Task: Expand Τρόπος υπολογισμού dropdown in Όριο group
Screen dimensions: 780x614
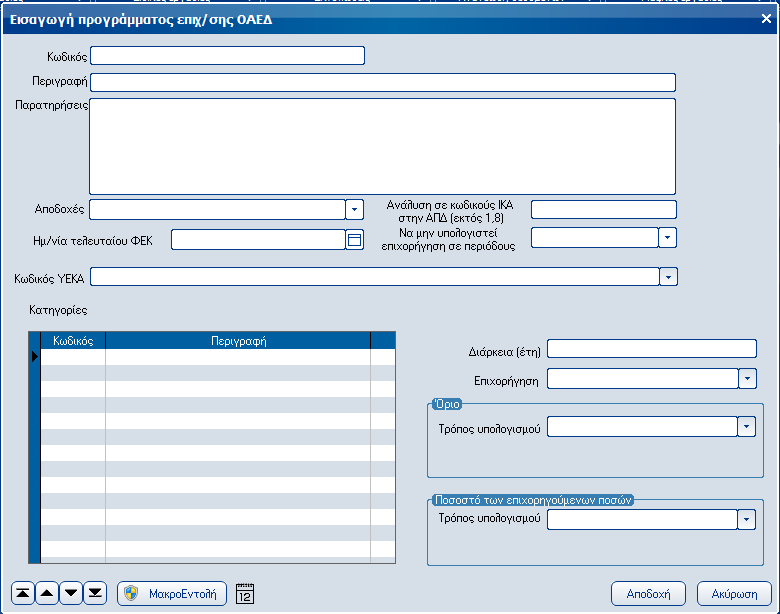Action: (x=746, y=426)
